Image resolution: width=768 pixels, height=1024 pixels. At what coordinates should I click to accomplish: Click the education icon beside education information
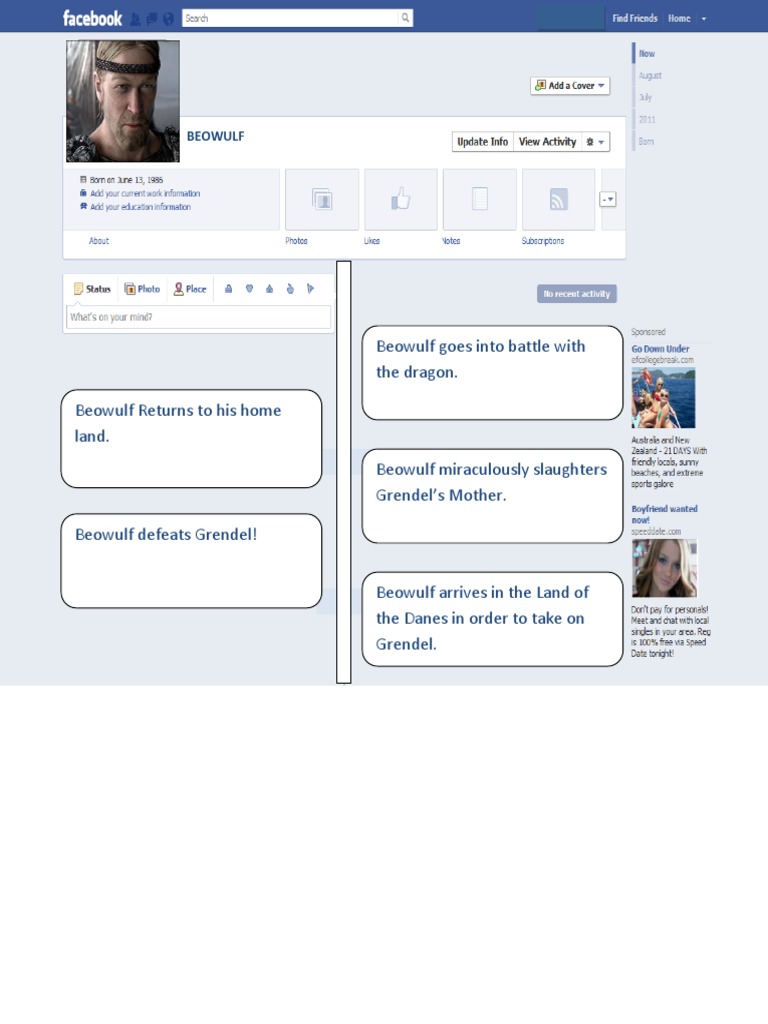click(x=83, y=206)
